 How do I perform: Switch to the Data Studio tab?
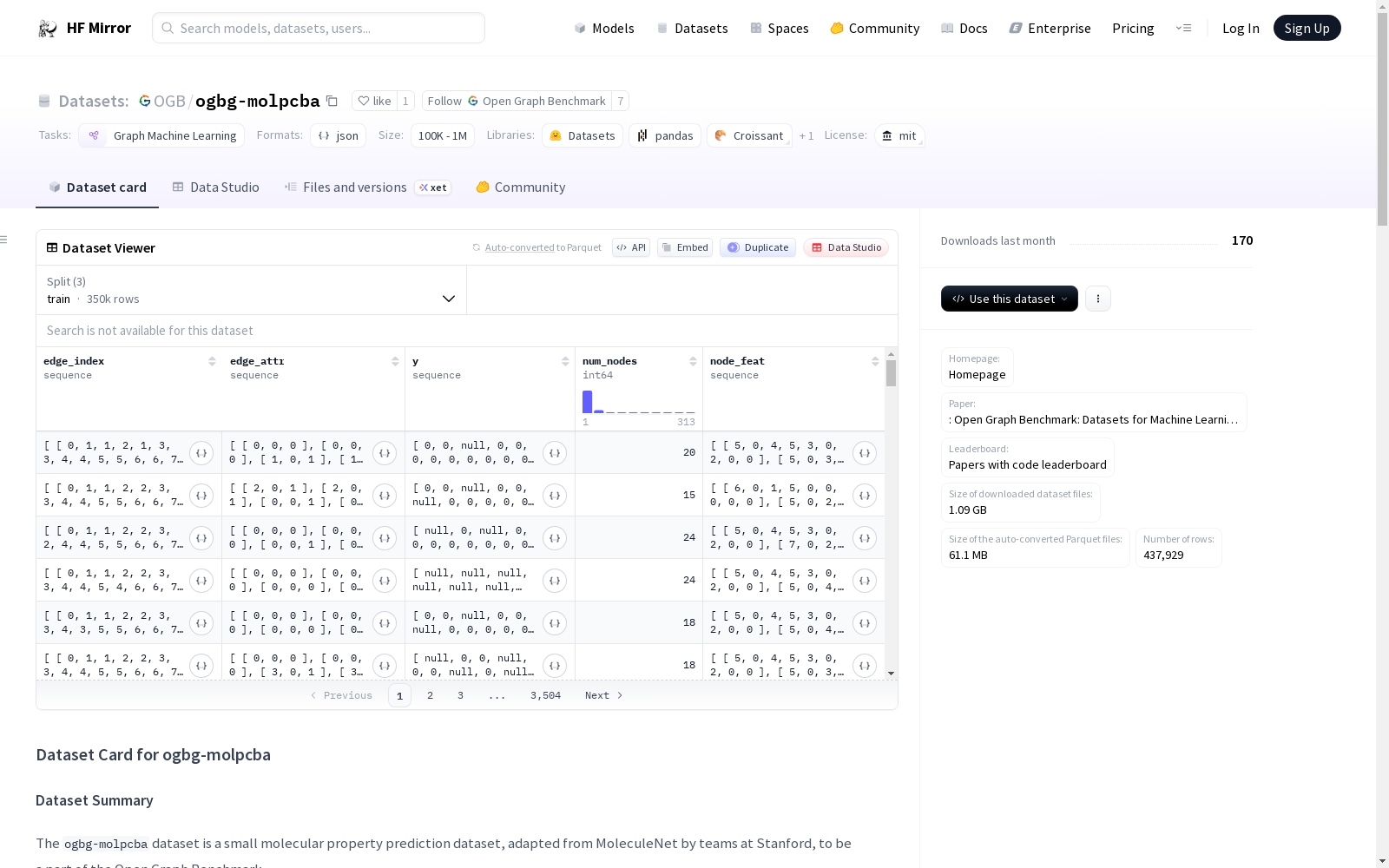point(216,187)
